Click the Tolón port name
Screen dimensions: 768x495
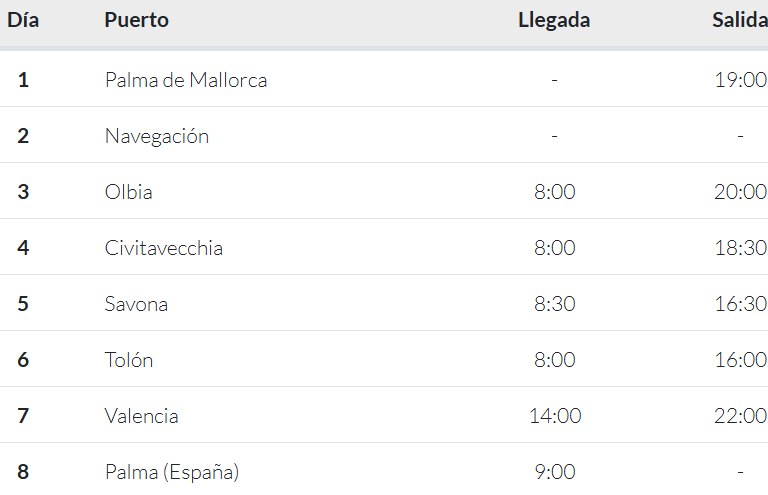pyautogui.click(x=129, y=360)
